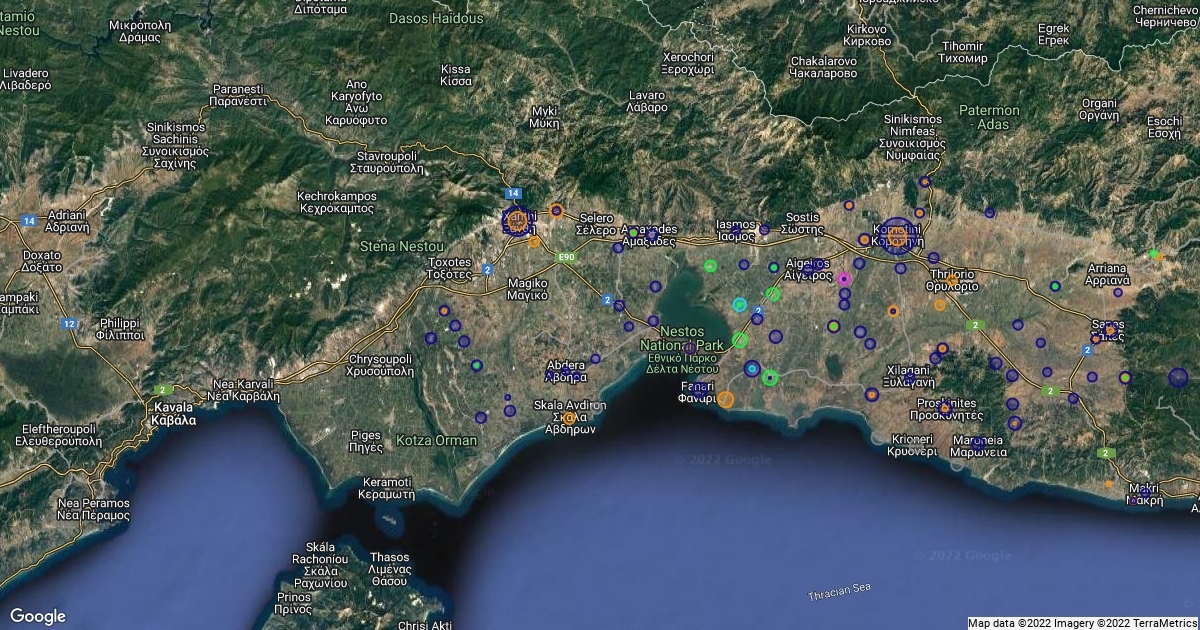Select the bright green marker northeast of Arriana
The image size is (1200, 630).
1154,254
